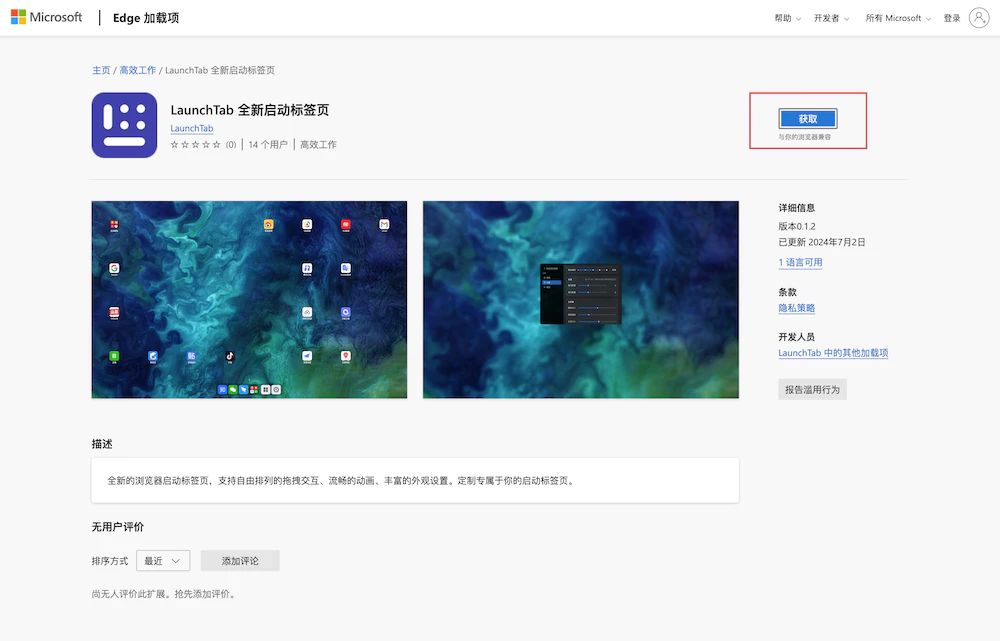Select the TikTok icon in the preview screenshot

tap(229, 356)
